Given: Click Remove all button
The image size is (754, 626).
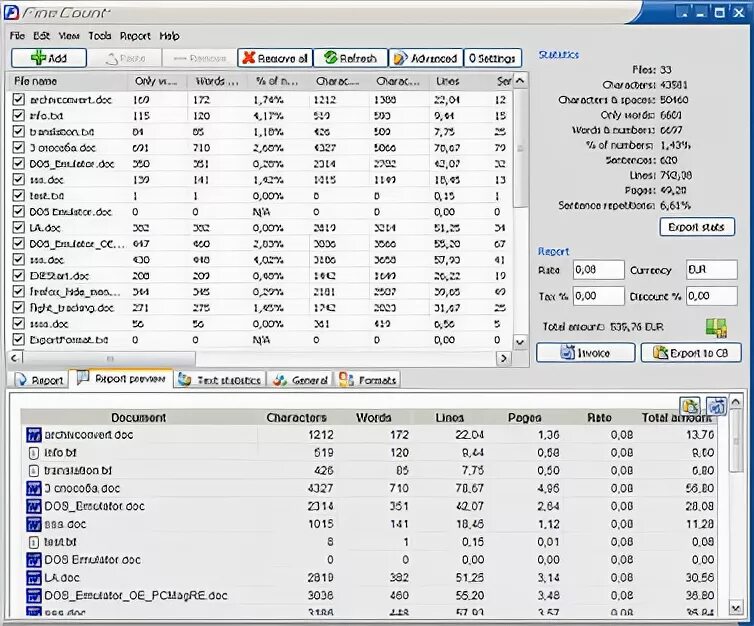Looking at the screenshot, I should (275, 58).
